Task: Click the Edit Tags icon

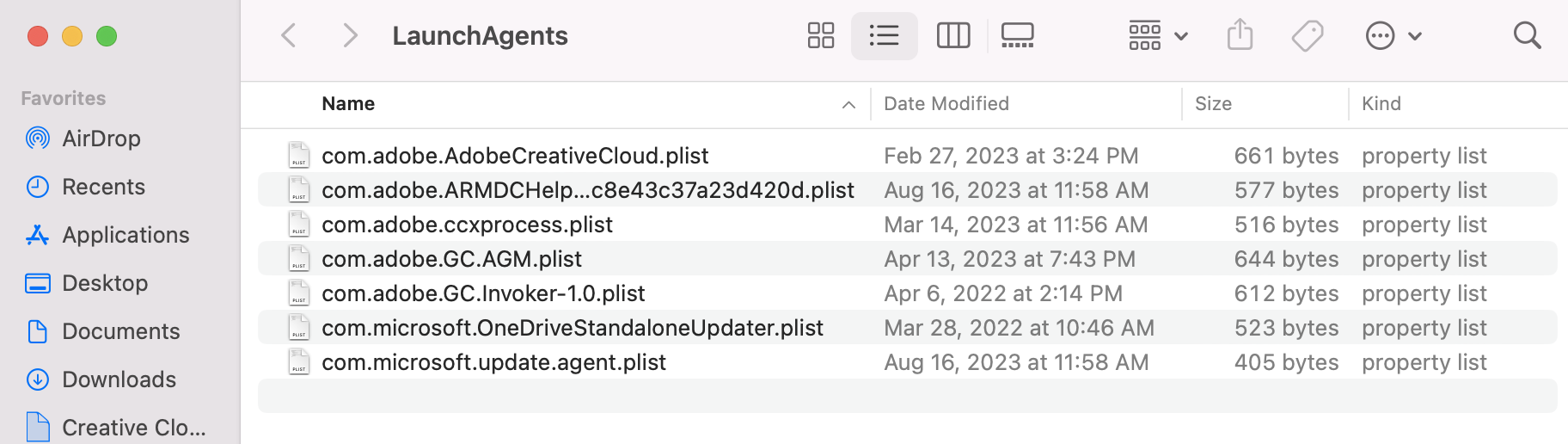Action: point(1307,35)
